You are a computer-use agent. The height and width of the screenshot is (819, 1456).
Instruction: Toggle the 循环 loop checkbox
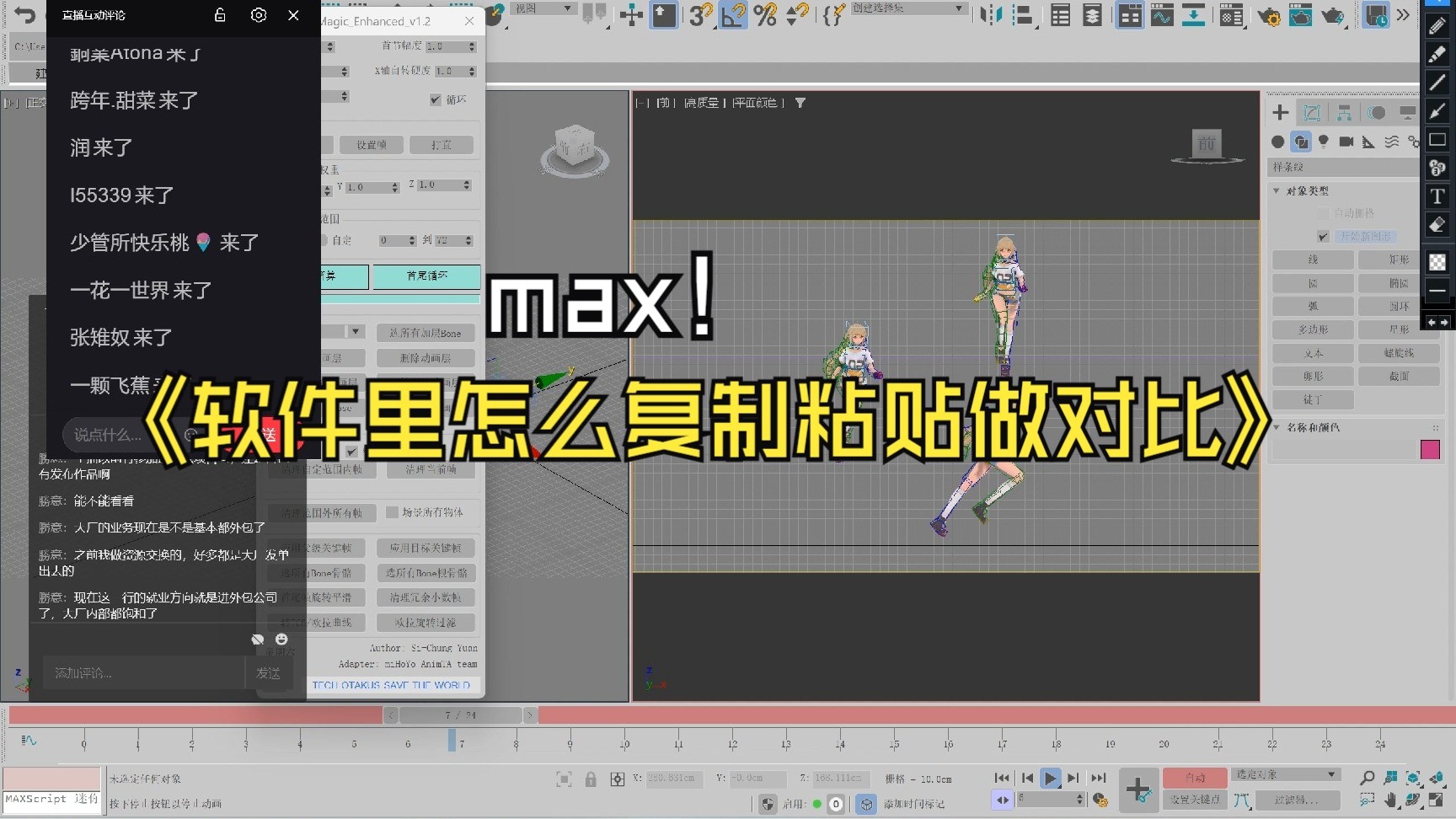tap(435, 99)
